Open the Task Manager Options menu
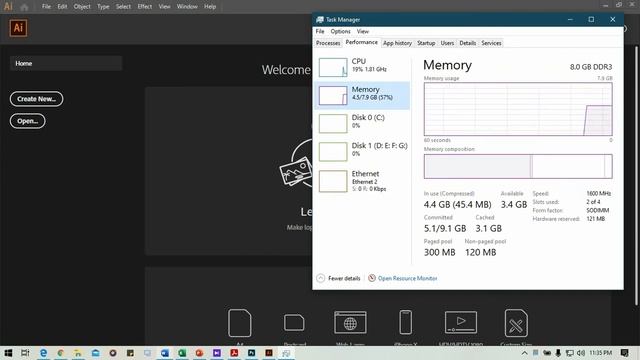Viewport: 640px width, 360px height. [x=340, y=31]
